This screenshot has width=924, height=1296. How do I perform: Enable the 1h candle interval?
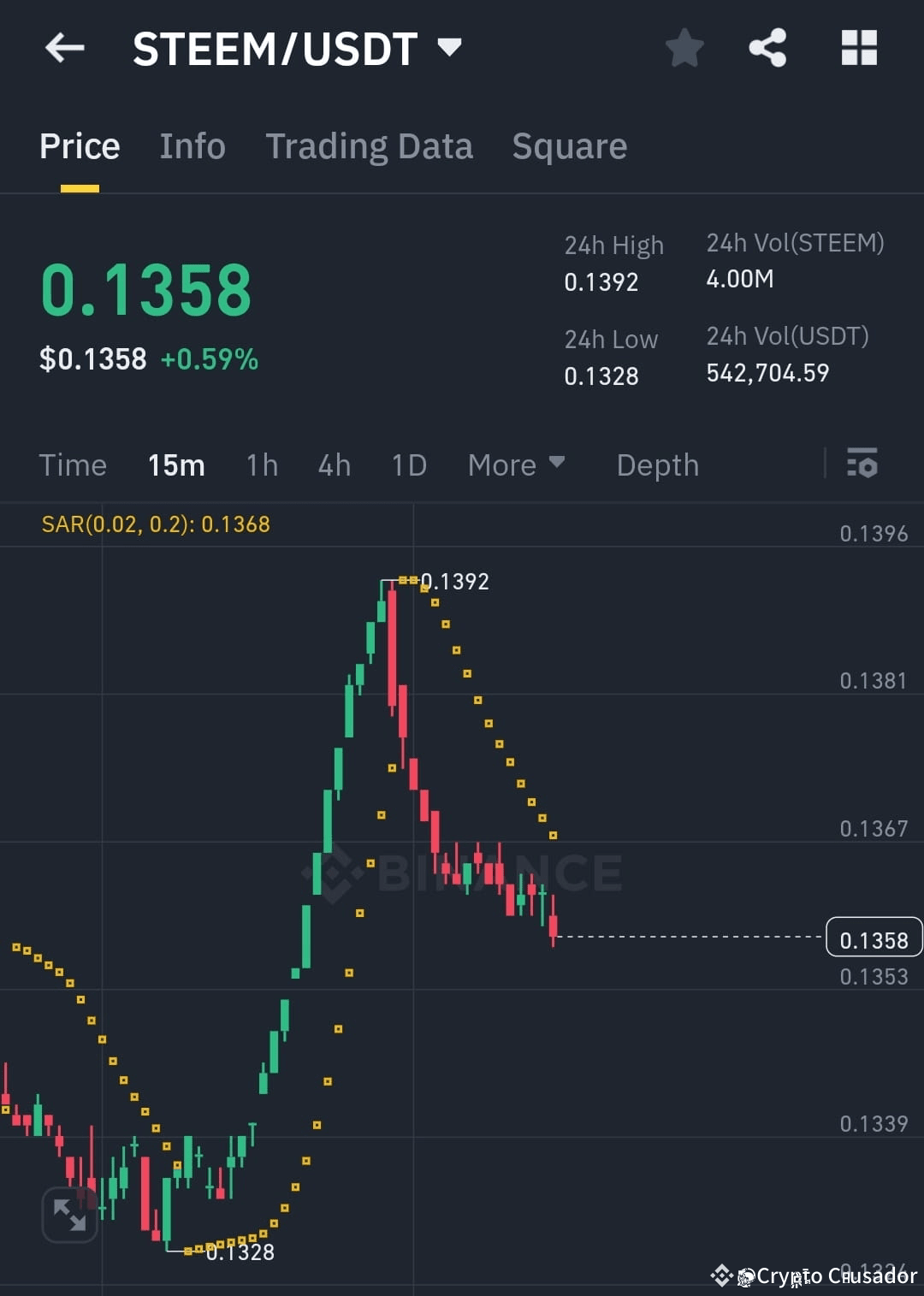(261, 465)
